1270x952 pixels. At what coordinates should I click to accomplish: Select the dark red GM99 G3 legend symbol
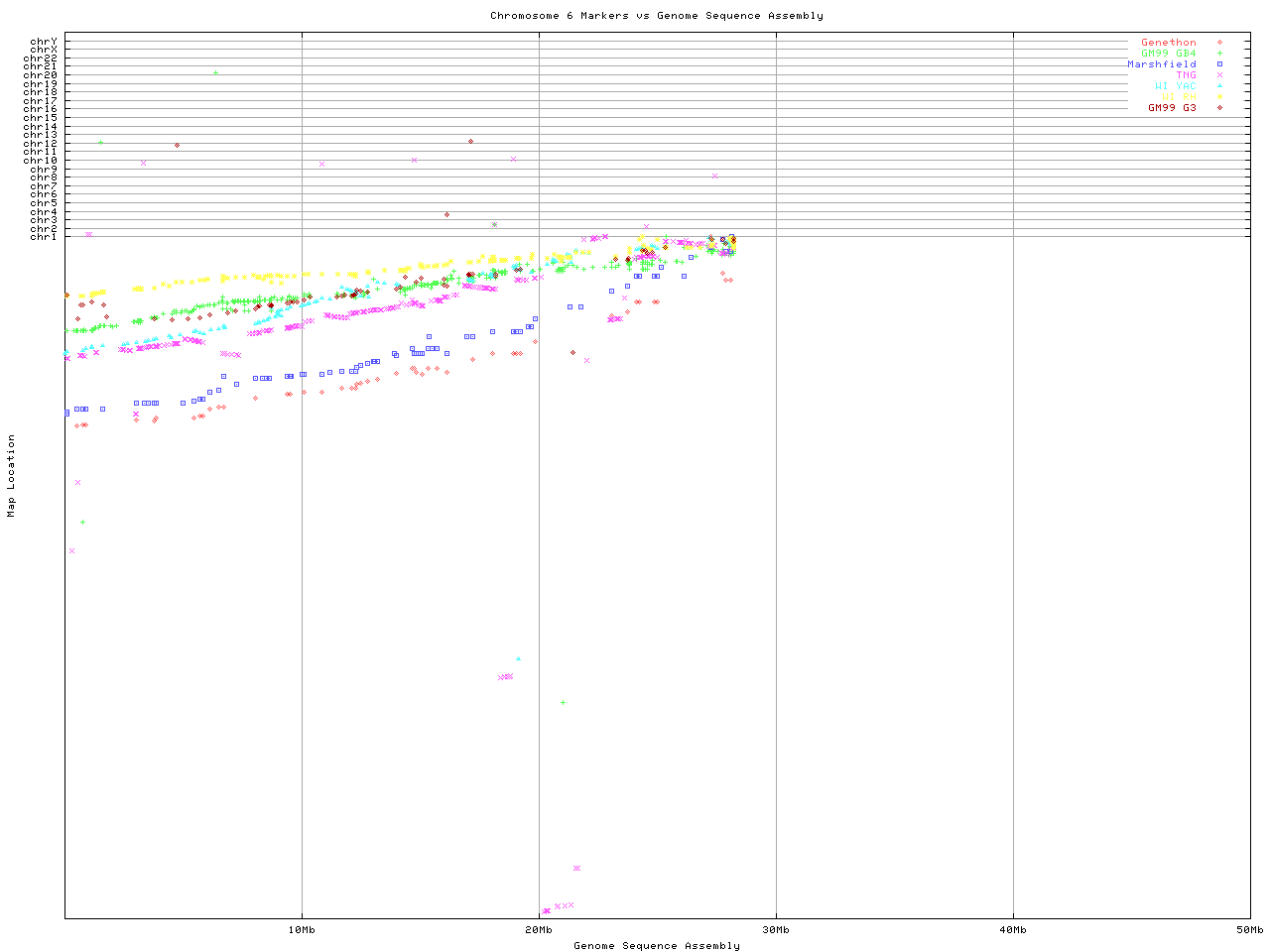1219,108
